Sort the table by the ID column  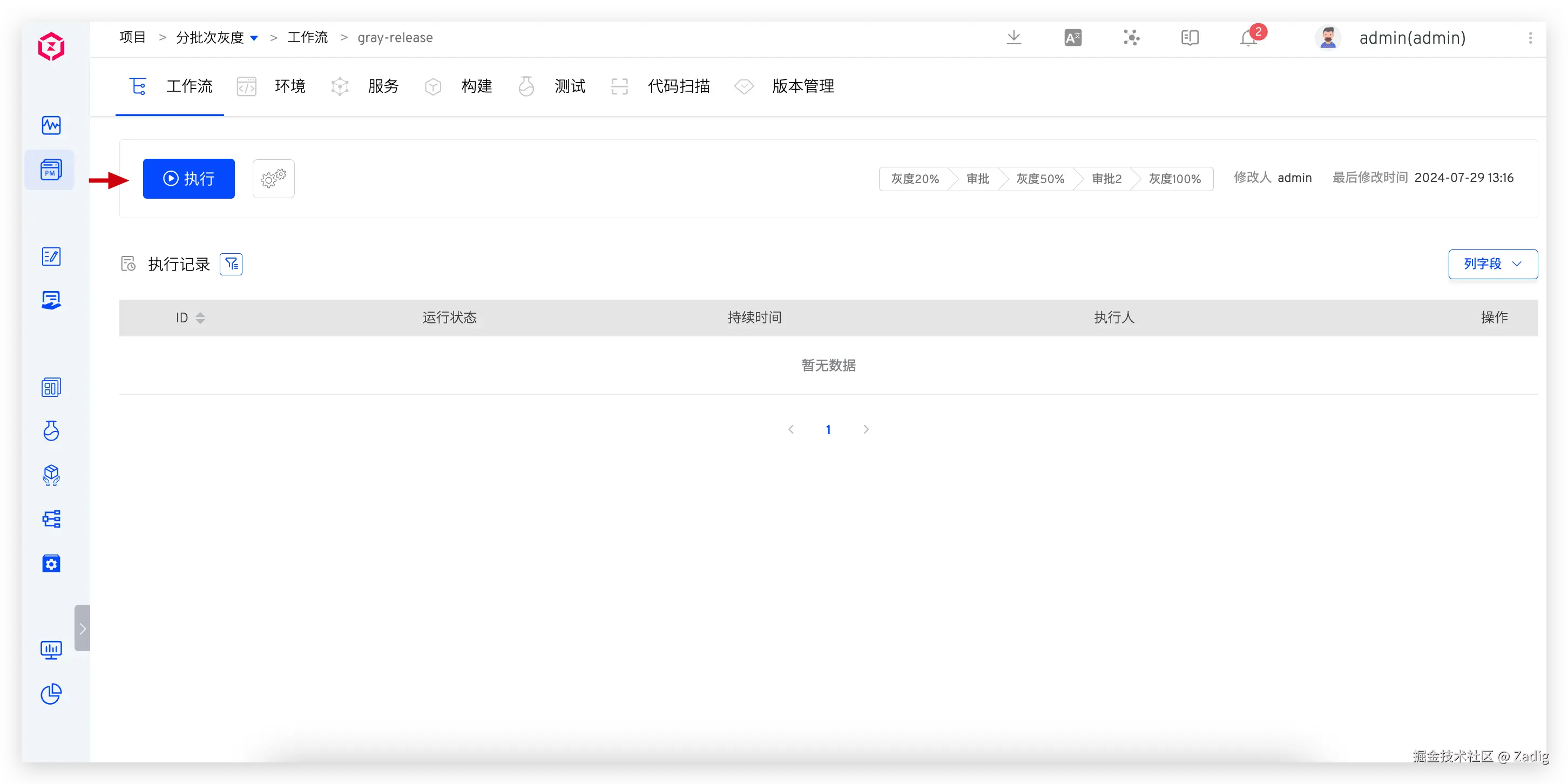pyautogui.click(x=200, y=317)
